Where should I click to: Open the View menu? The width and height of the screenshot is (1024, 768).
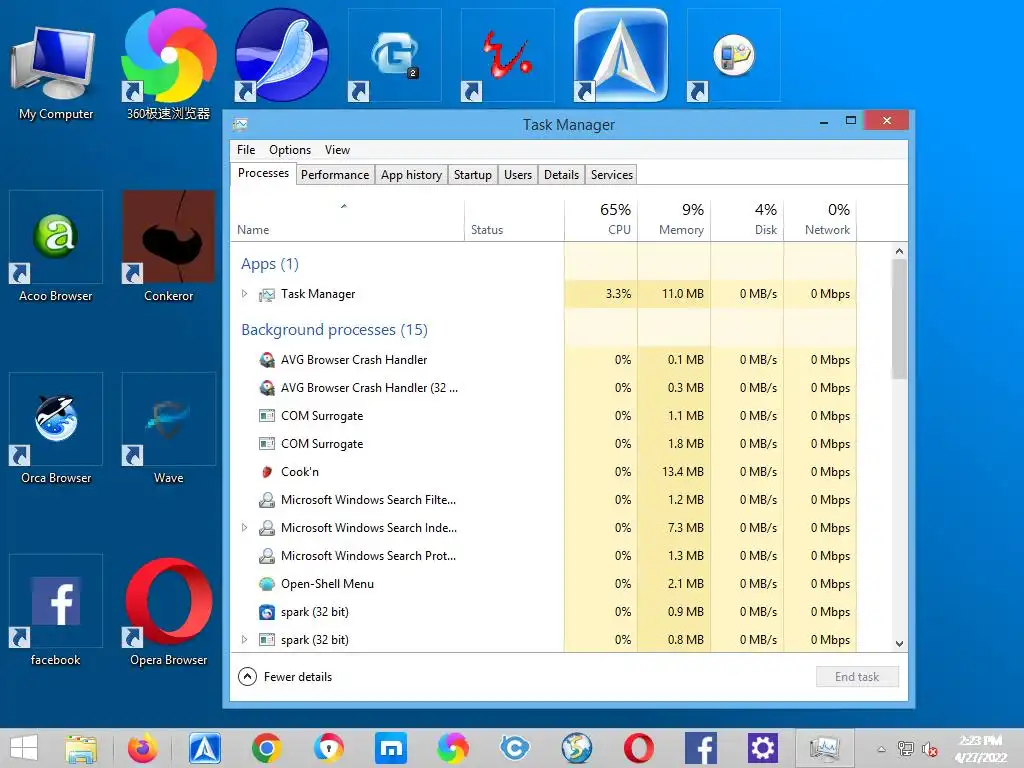(338, 150)
